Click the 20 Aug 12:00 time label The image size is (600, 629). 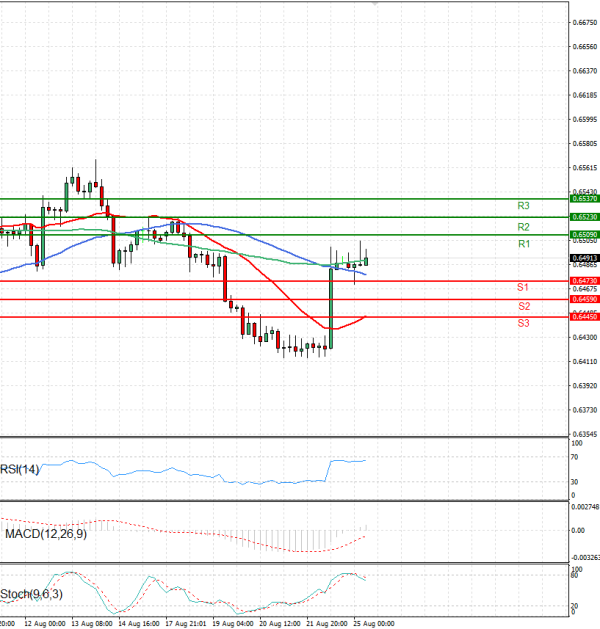tap(280, 624)
